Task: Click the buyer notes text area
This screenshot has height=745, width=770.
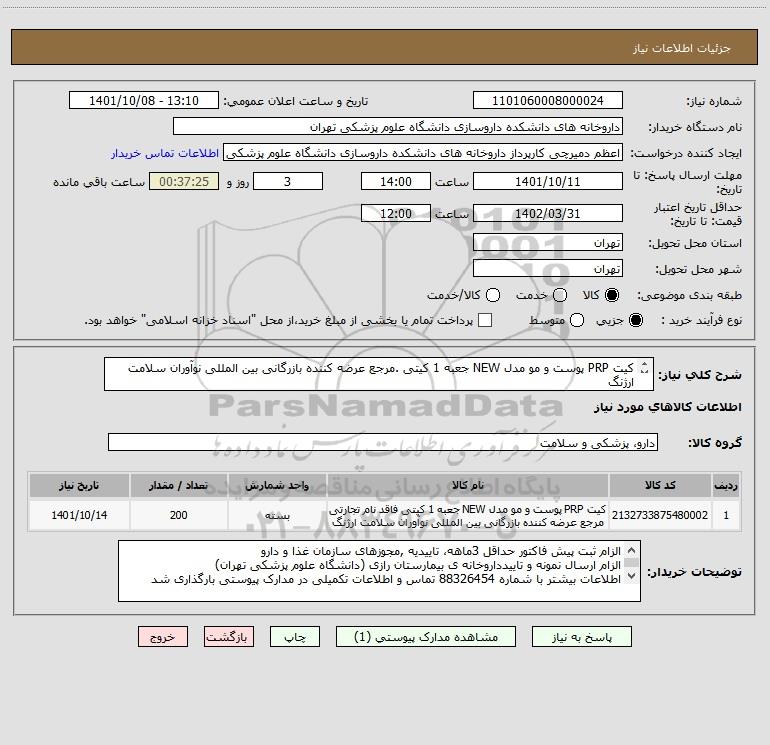Action: click(379, 571)
